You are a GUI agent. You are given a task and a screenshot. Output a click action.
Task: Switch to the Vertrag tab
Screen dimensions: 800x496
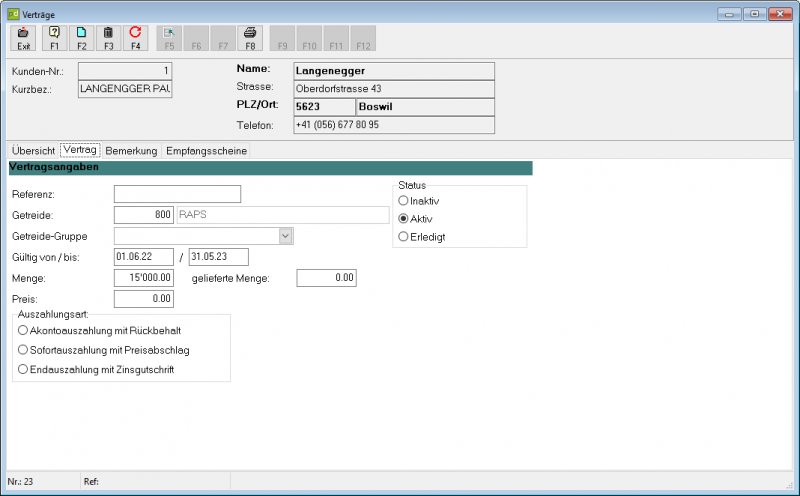pos(80,150)
